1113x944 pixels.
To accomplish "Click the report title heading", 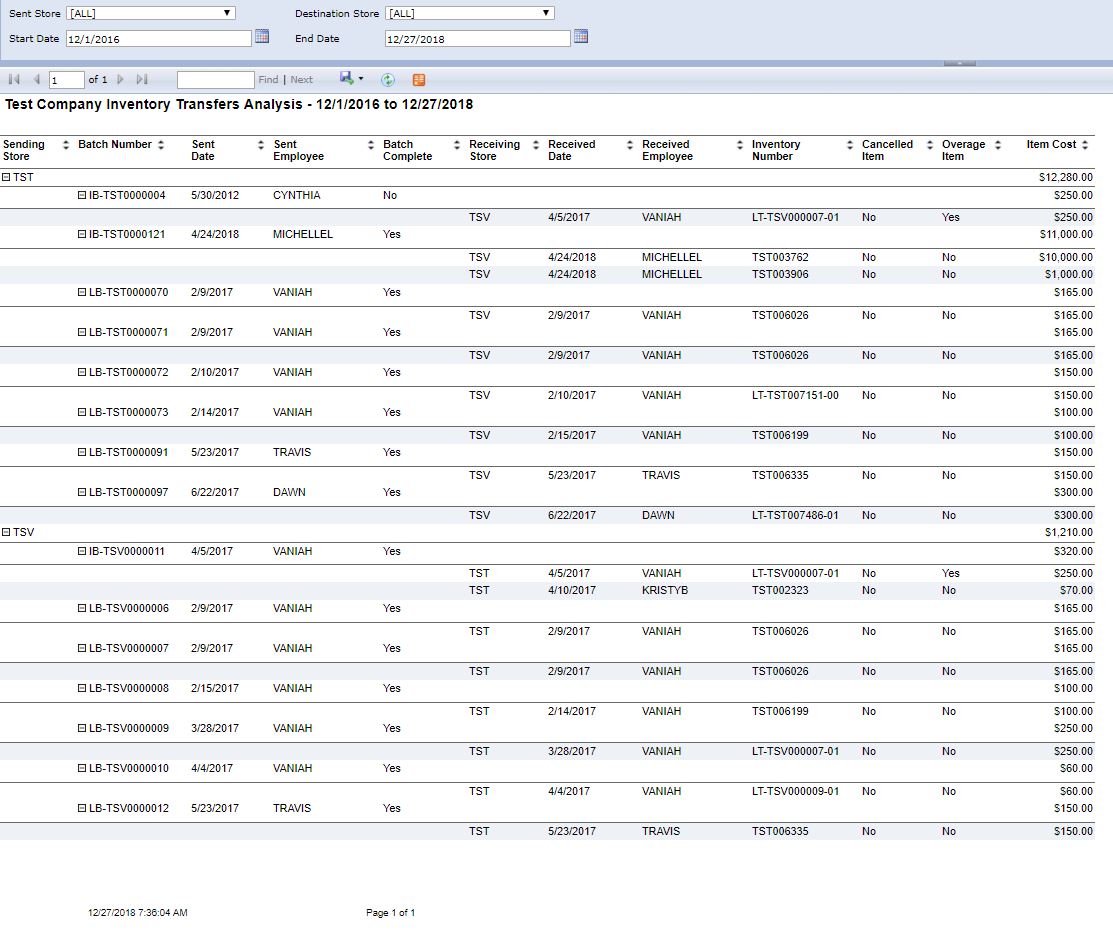I will (239, 104).
